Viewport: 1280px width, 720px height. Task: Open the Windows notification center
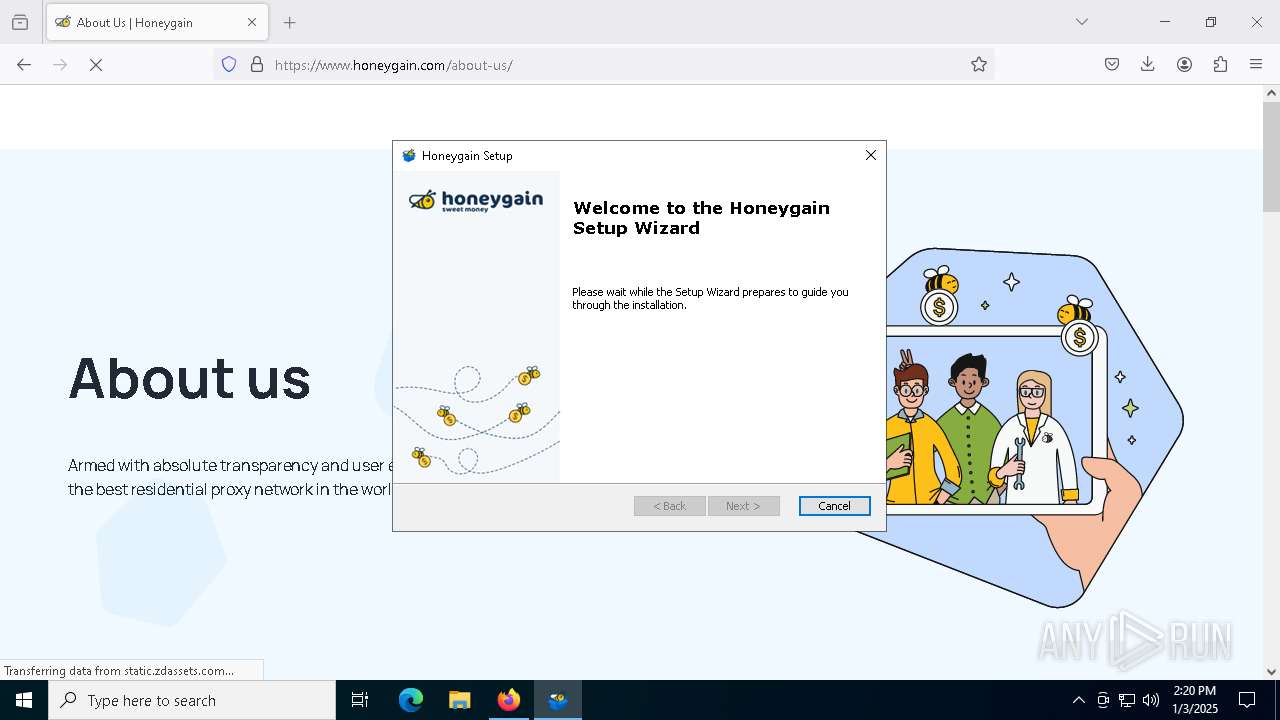1247,700
